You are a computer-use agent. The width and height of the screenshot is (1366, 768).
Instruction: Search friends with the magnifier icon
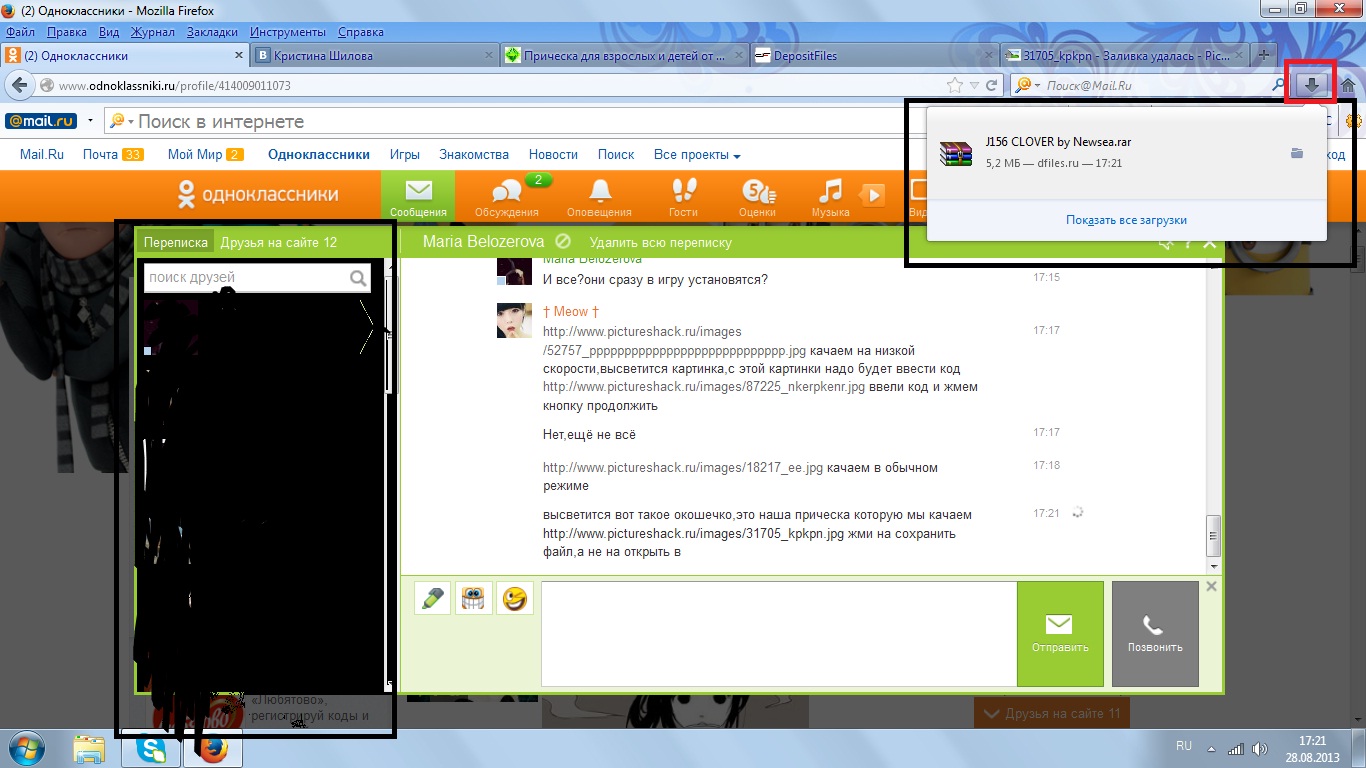tap(358, 278)
